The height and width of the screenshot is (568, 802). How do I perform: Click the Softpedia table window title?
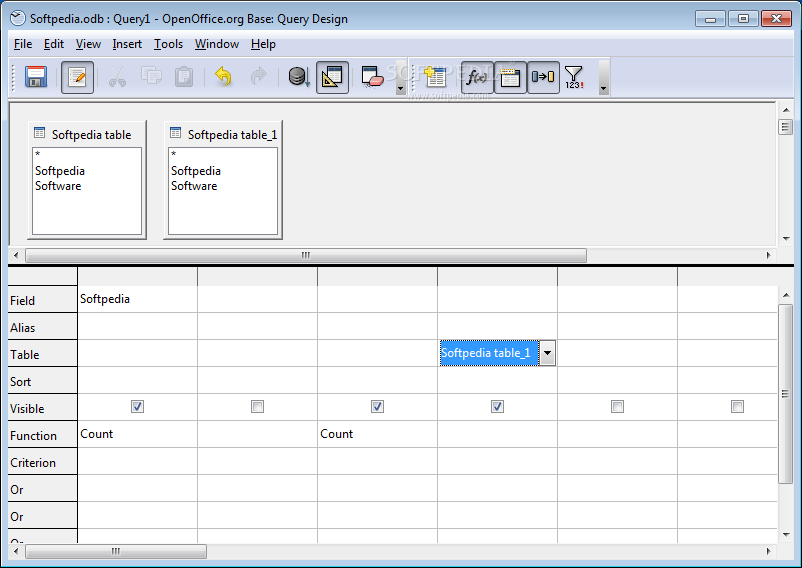click(x=92, y=134)
